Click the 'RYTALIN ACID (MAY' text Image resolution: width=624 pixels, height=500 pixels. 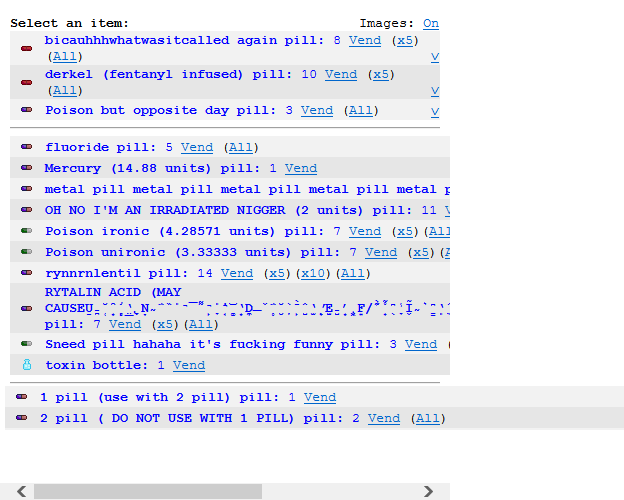(113, 293)
